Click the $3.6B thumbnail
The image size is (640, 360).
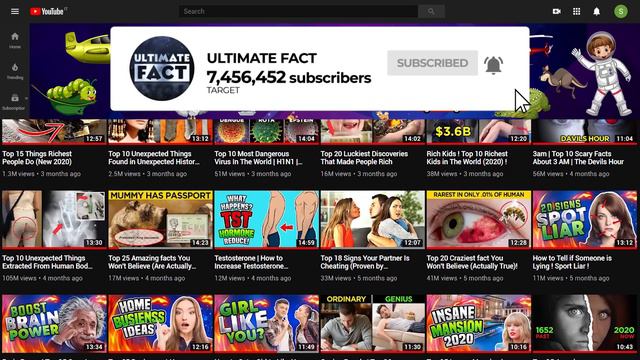(479, 131)
